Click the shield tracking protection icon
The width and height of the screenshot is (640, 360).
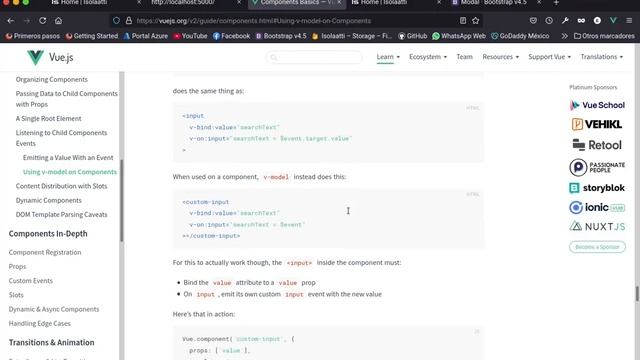point(116,20)
